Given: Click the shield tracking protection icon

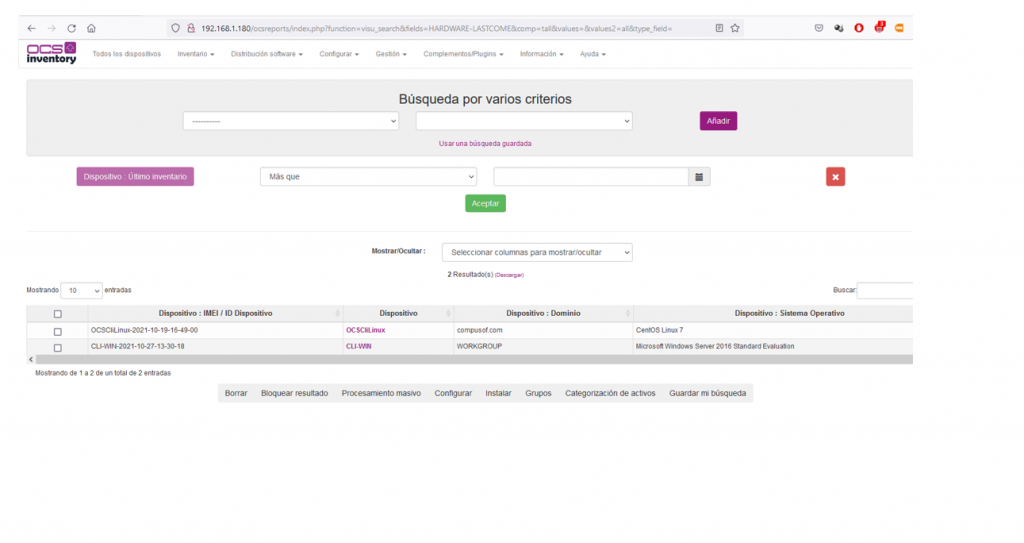Looking at the screenshot, I should pos(176,28).
